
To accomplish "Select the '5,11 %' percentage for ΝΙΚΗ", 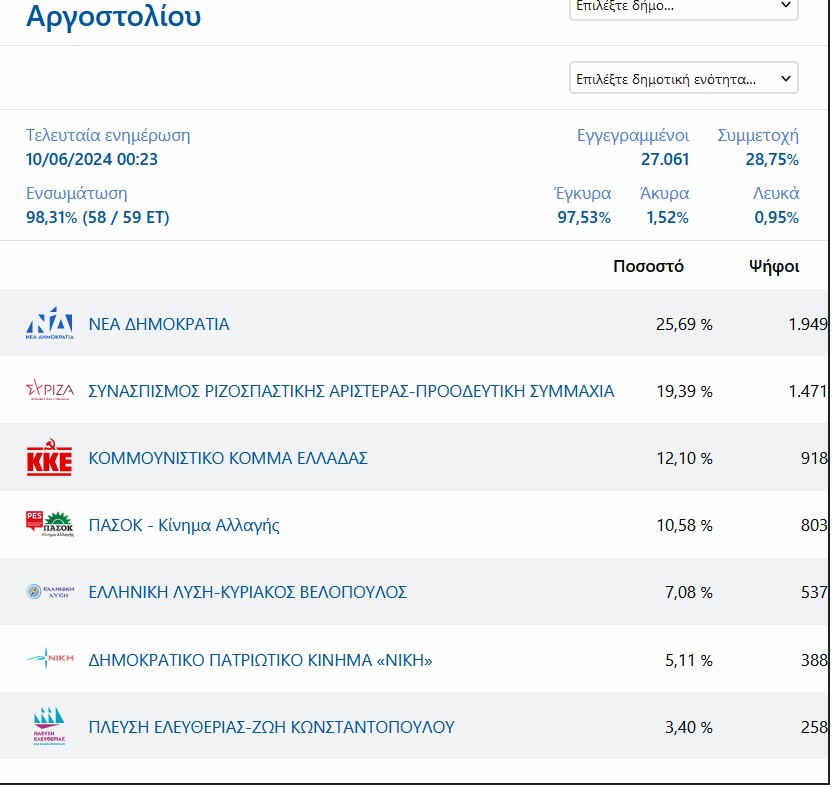I will [x=689, y=660].
